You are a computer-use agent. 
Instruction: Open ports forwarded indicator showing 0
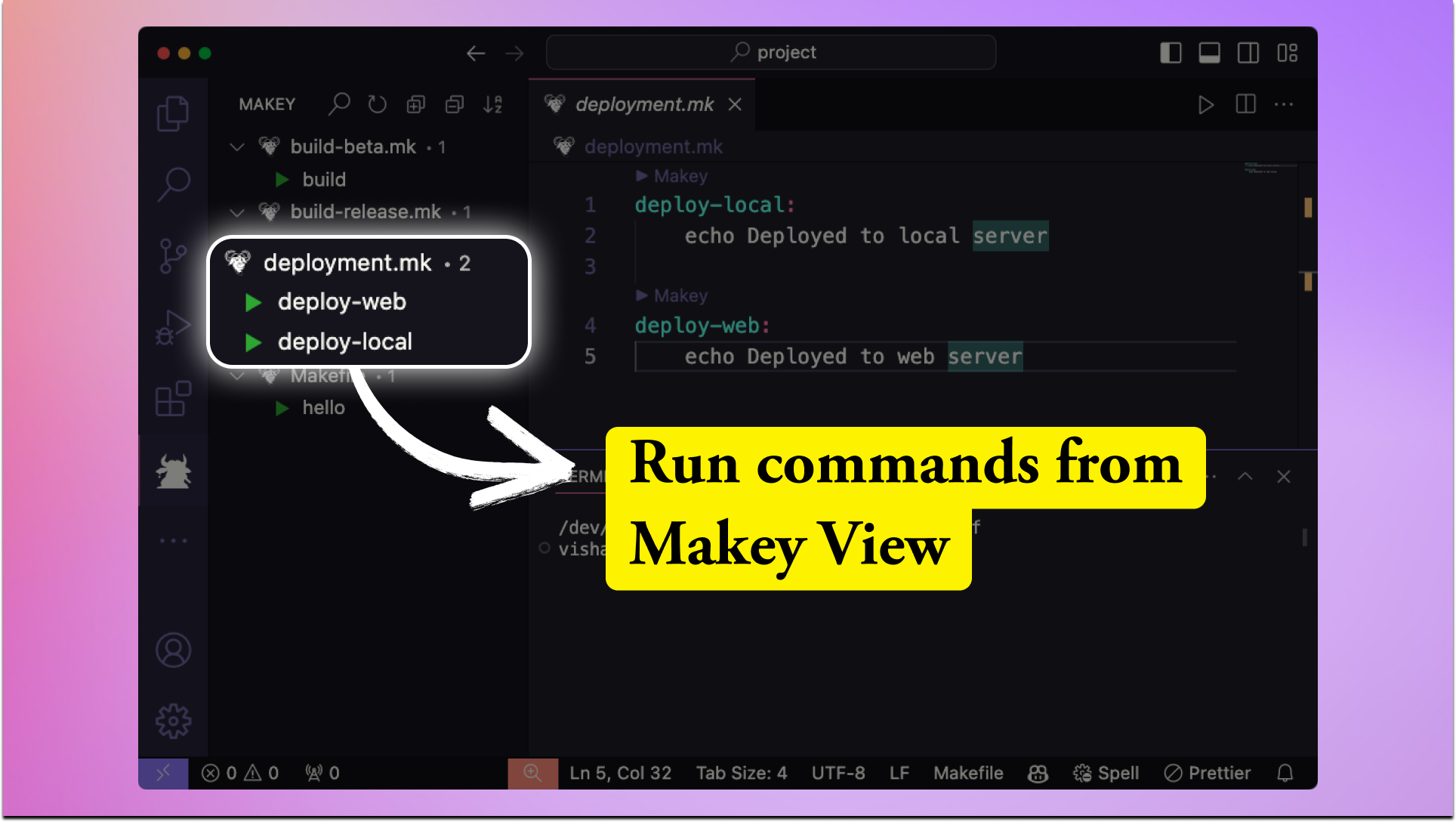click(x=322, y=773)
